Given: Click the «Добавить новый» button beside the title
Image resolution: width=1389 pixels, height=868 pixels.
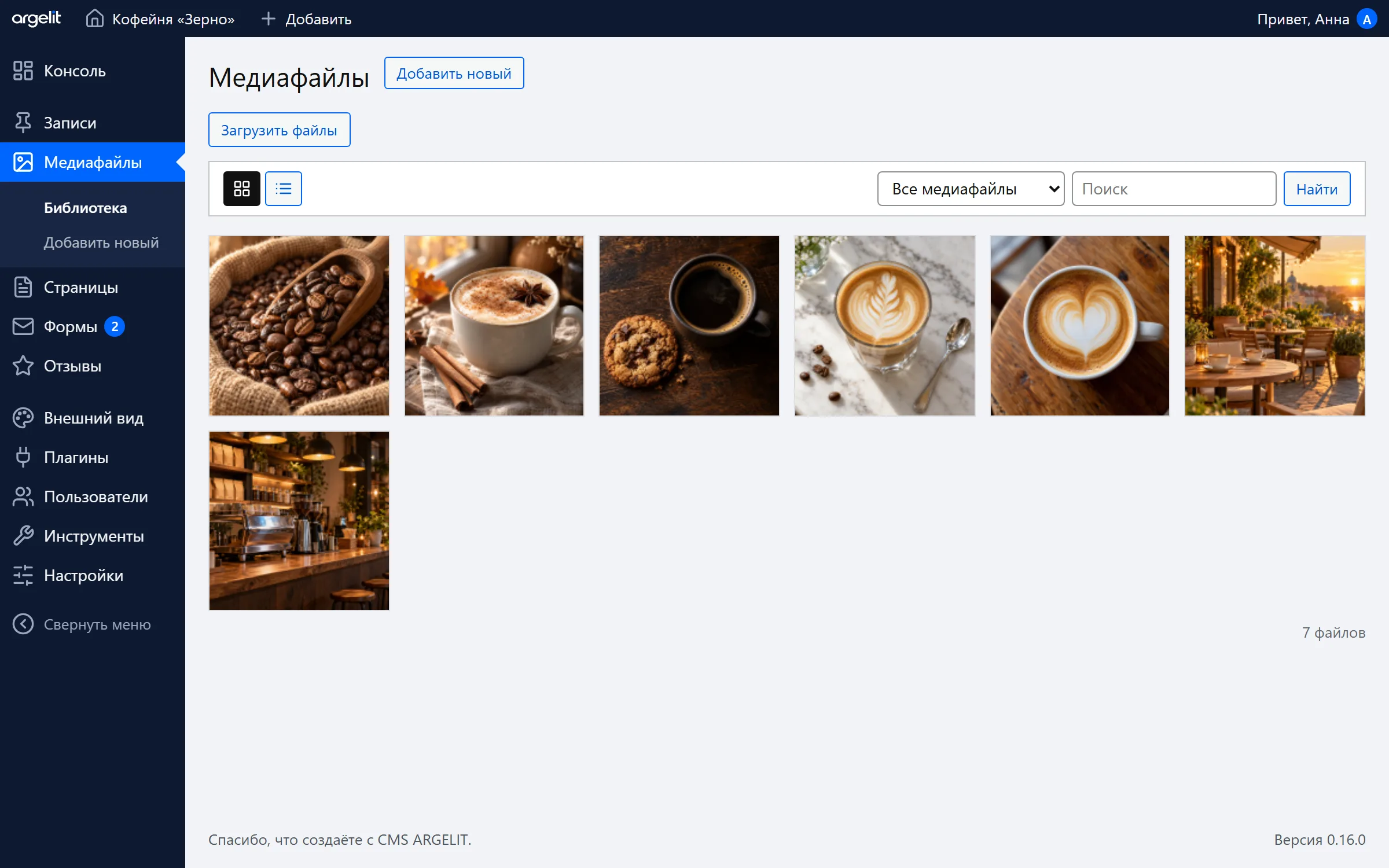Looking at the screenshot, I should point(454,73).
